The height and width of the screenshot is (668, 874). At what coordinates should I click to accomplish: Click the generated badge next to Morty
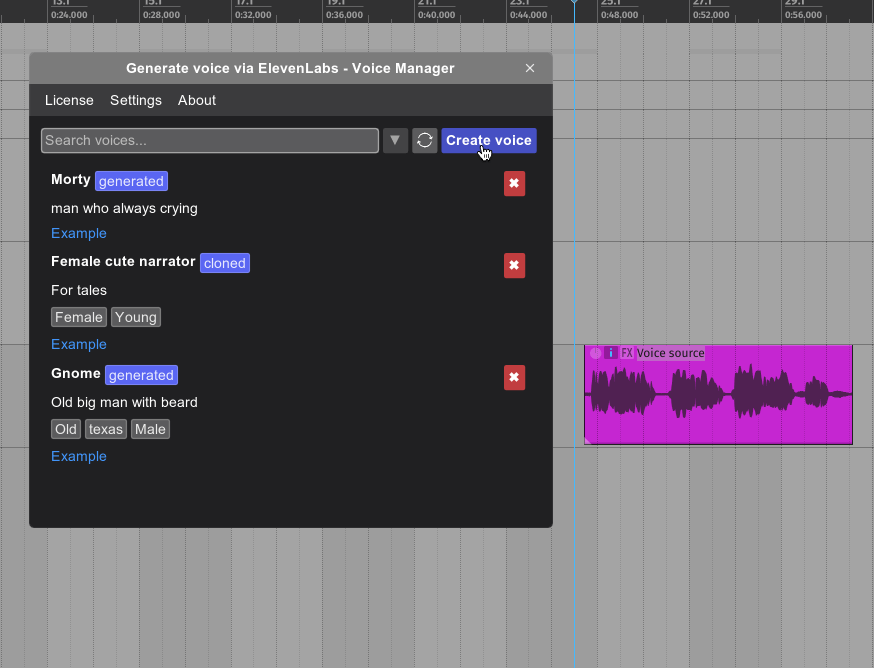point(131,181)
